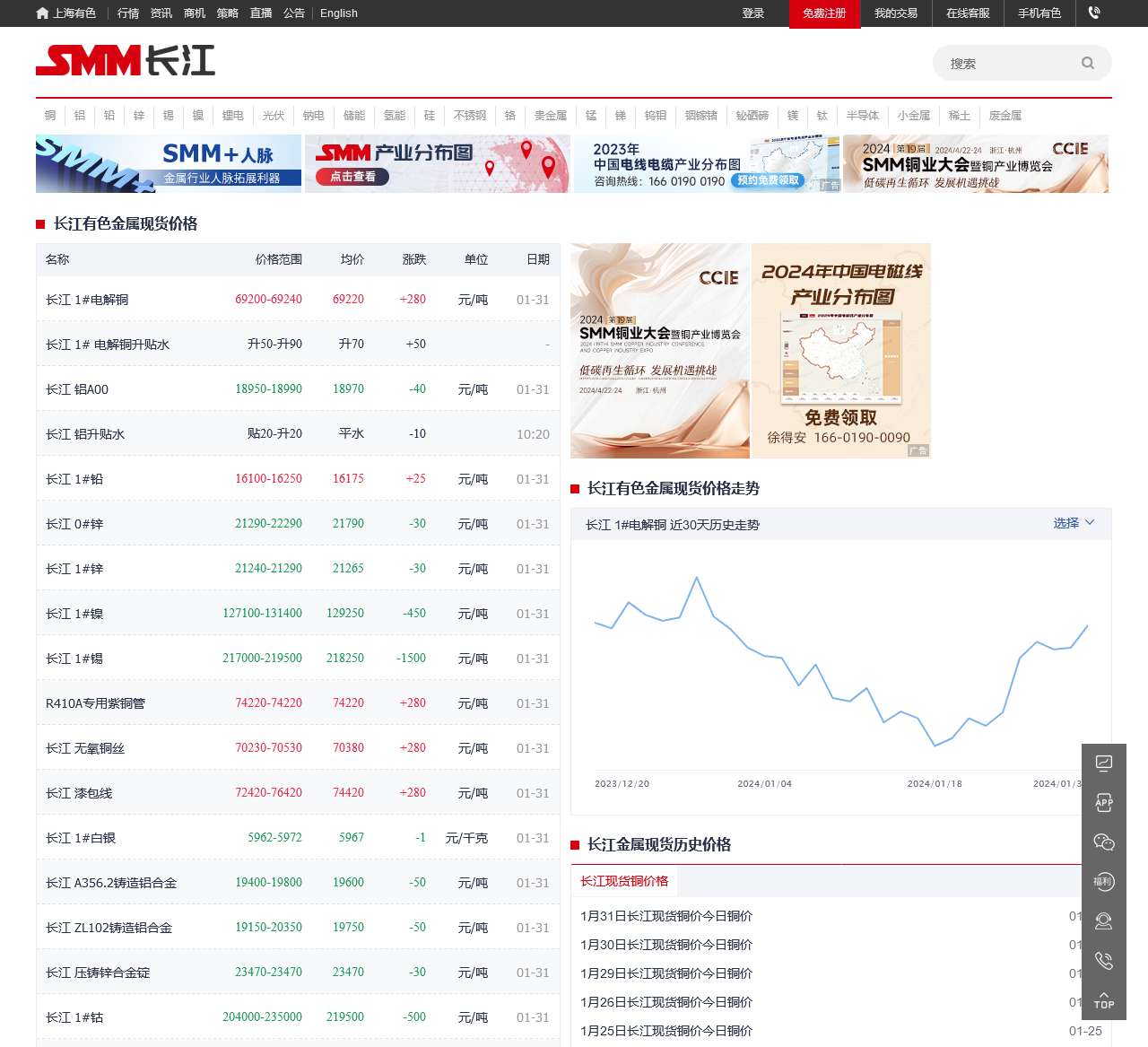Select the 稀土 category
The height and width of the screenshot is (1047, 1148).
point(960,116)
